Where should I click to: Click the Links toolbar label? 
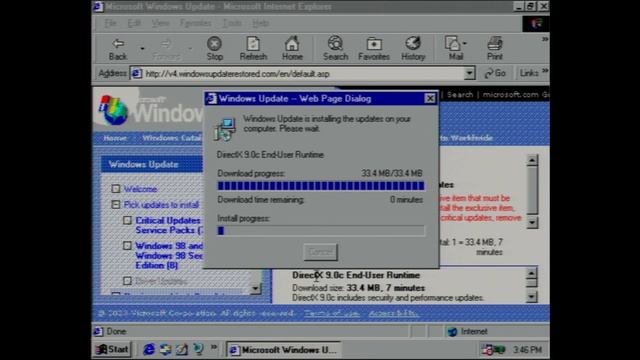point(529,73)
